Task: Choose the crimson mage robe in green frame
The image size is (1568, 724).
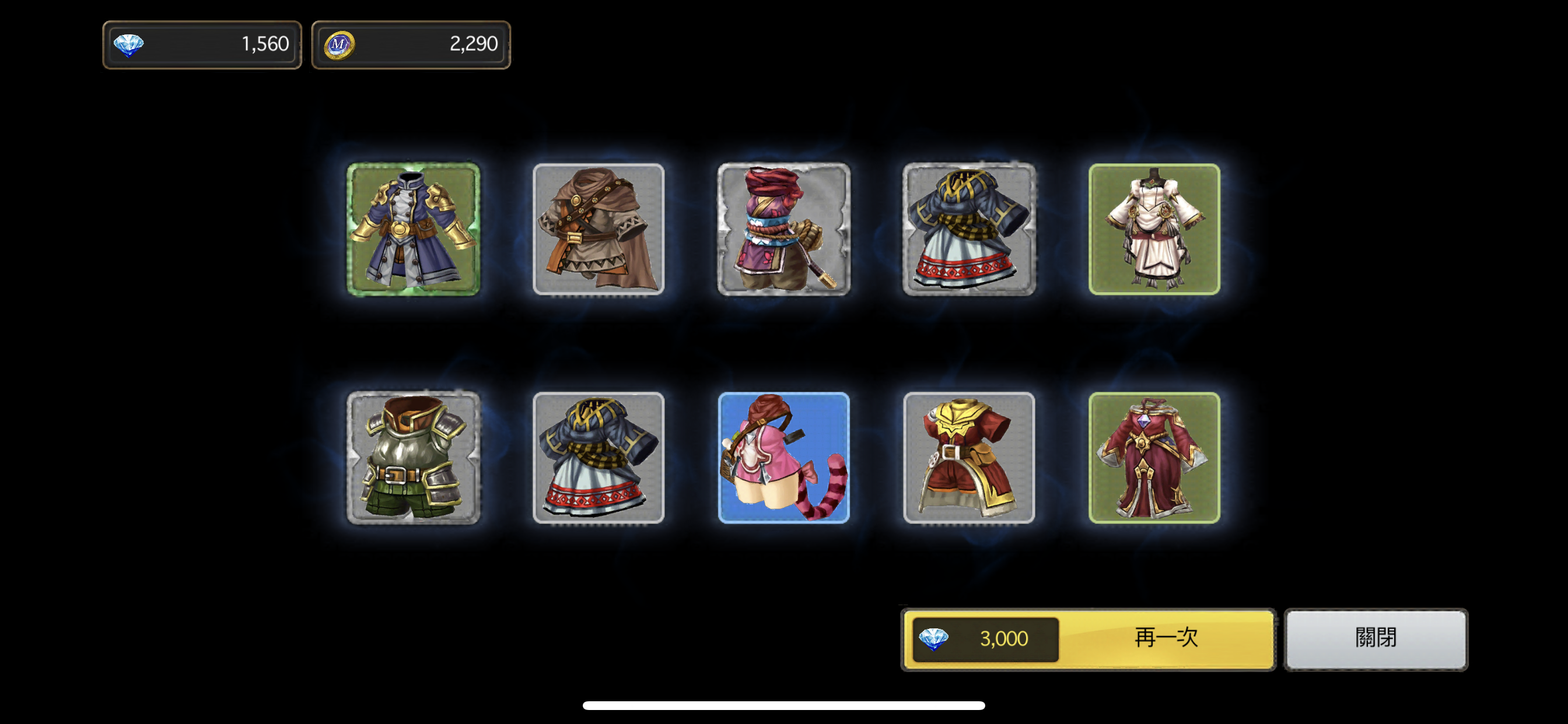Action: (x=1154, y=458)
